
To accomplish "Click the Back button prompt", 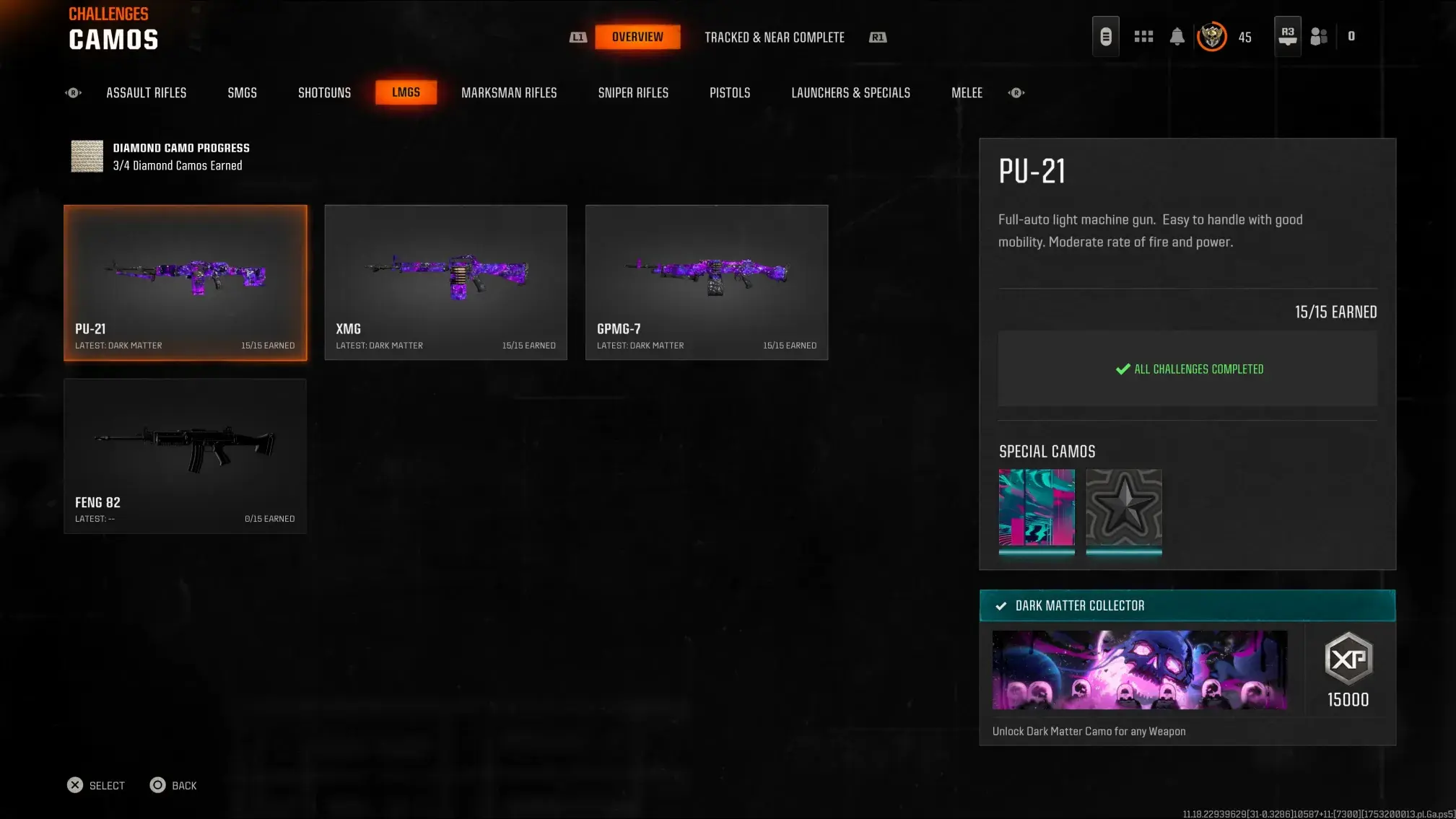I will (173, 785).
